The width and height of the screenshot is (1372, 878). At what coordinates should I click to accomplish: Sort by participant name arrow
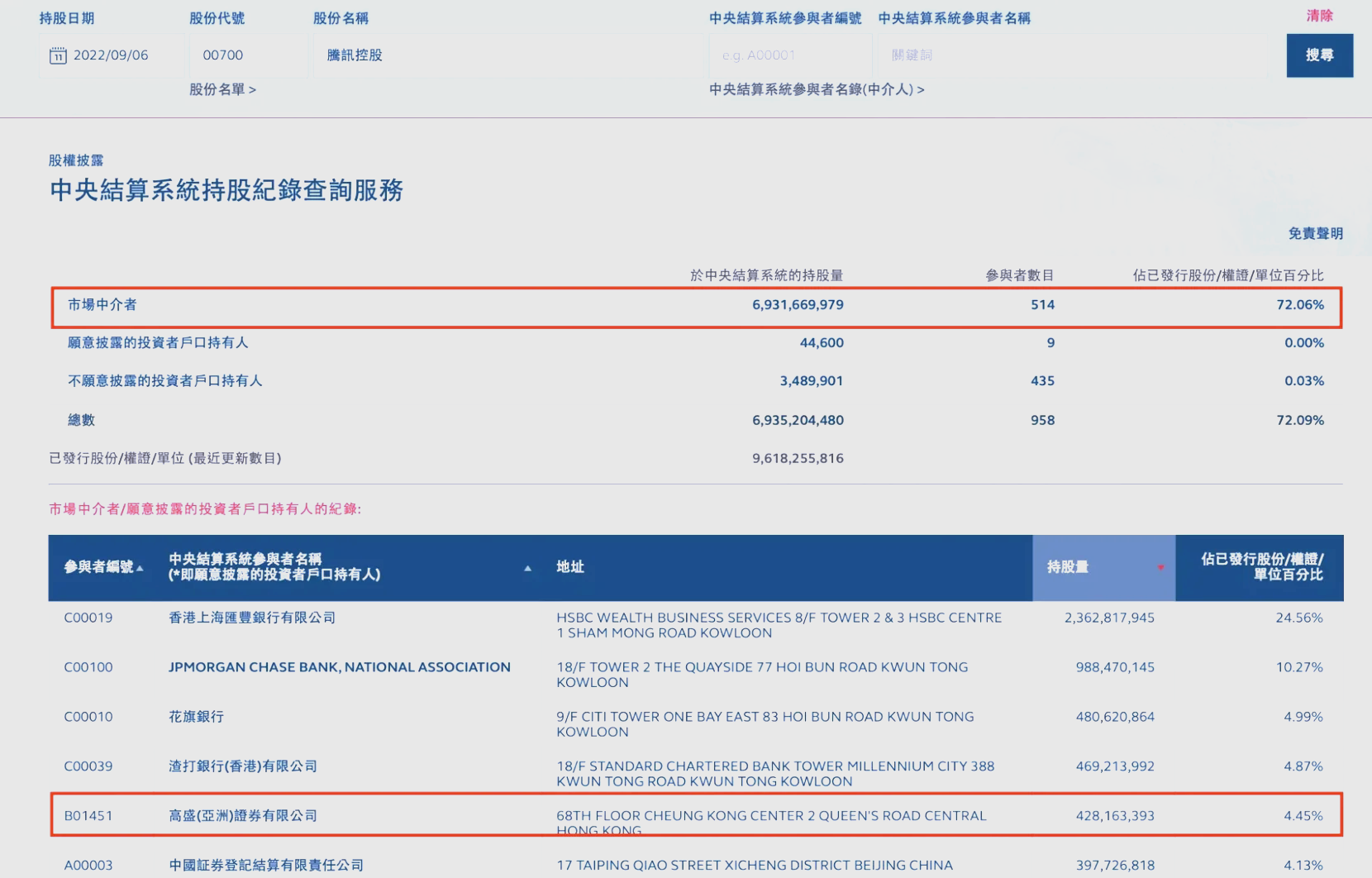pos(527,568)
